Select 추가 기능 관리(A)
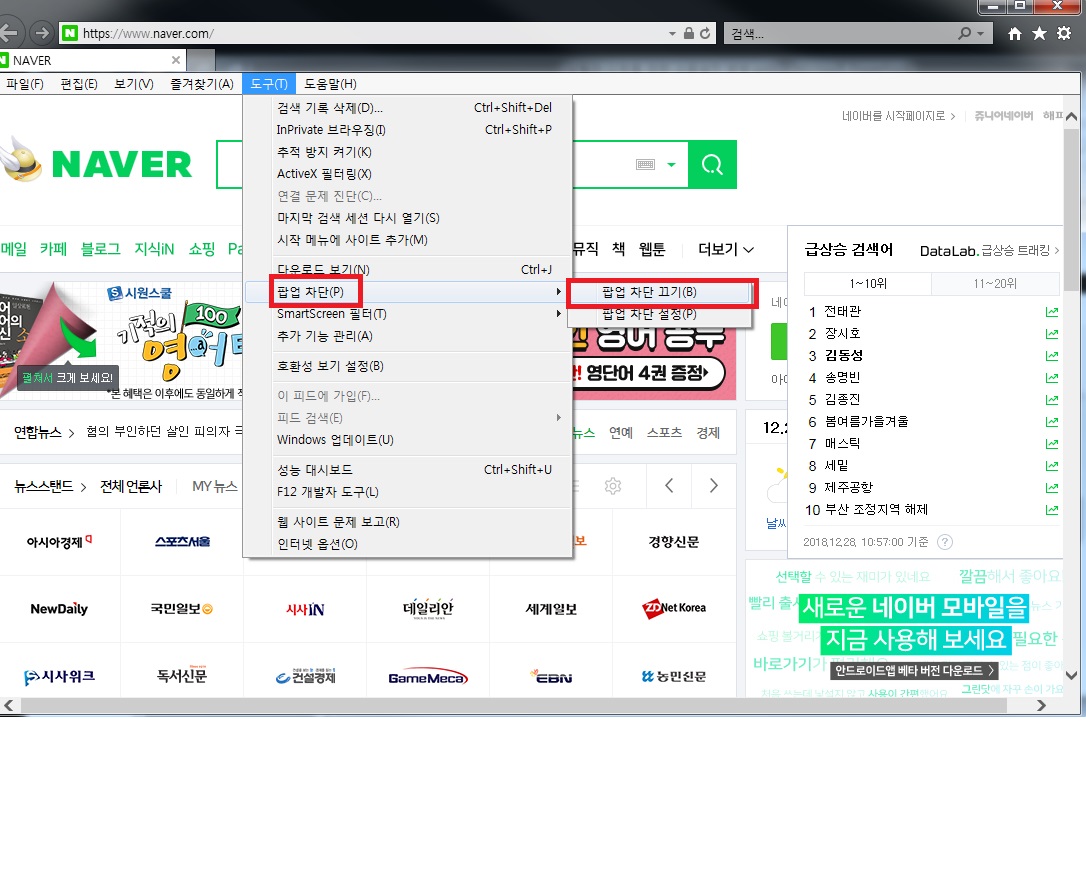Viewport: 1086px width, 892px height. pyautogui.click(x=409, y=336)
